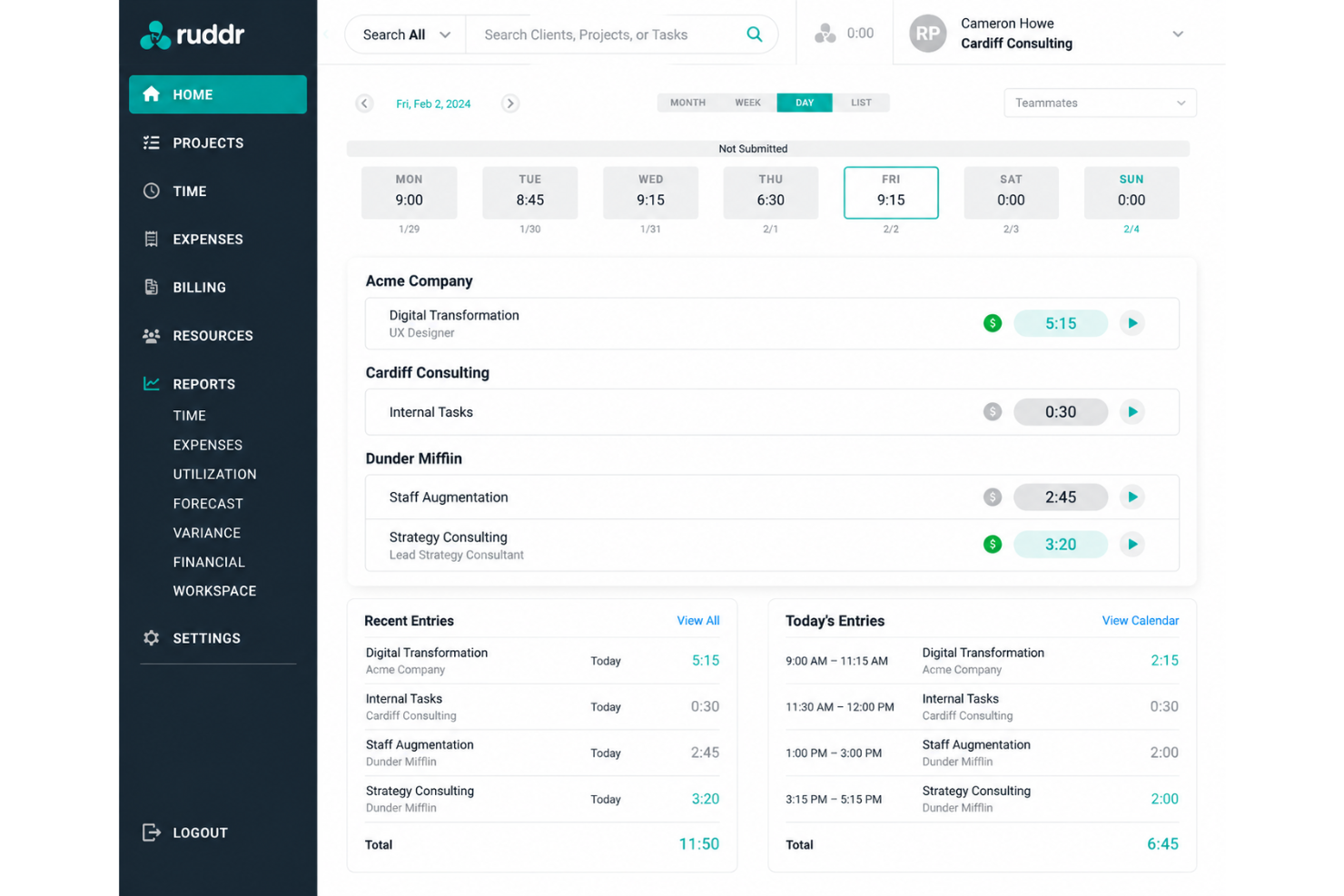The width and height of the screenshot is (1344, 896).
Task: Open the Billing section
Action: tap(200, 287)
